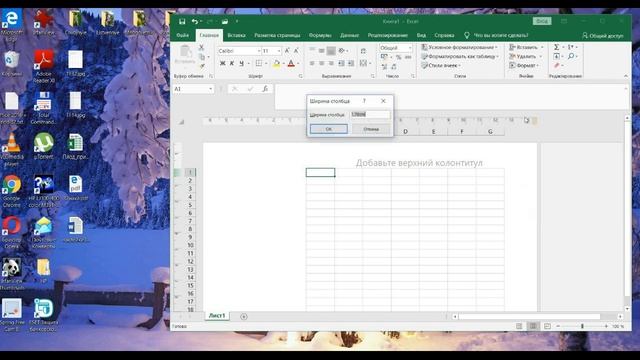
Task: Switch to the Данные tab
Action: click(x=349, y=36)
